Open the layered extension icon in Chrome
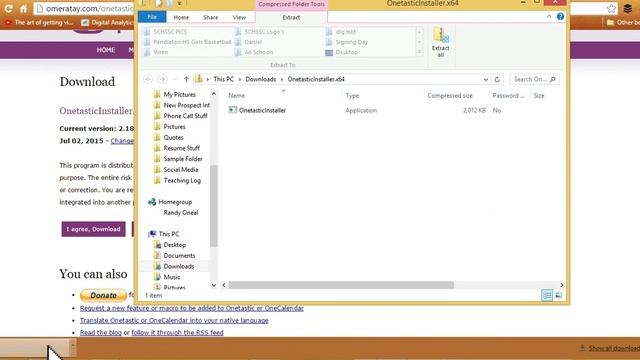Image resolution: width=640 pixels, height=360 pixels. point(628,9)
